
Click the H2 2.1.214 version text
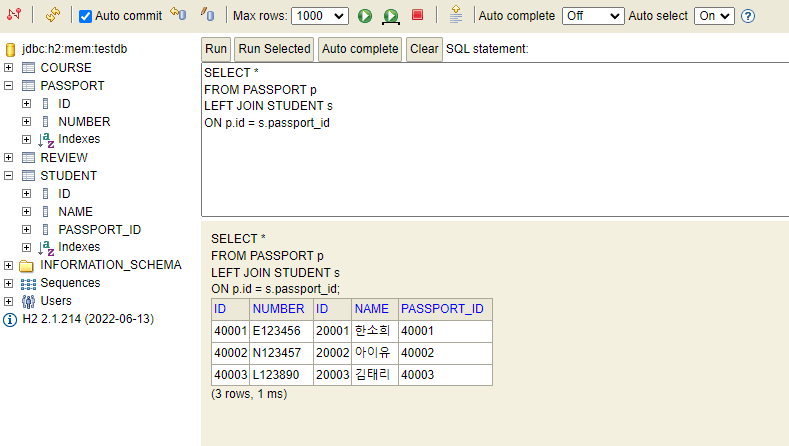(88, 319)
